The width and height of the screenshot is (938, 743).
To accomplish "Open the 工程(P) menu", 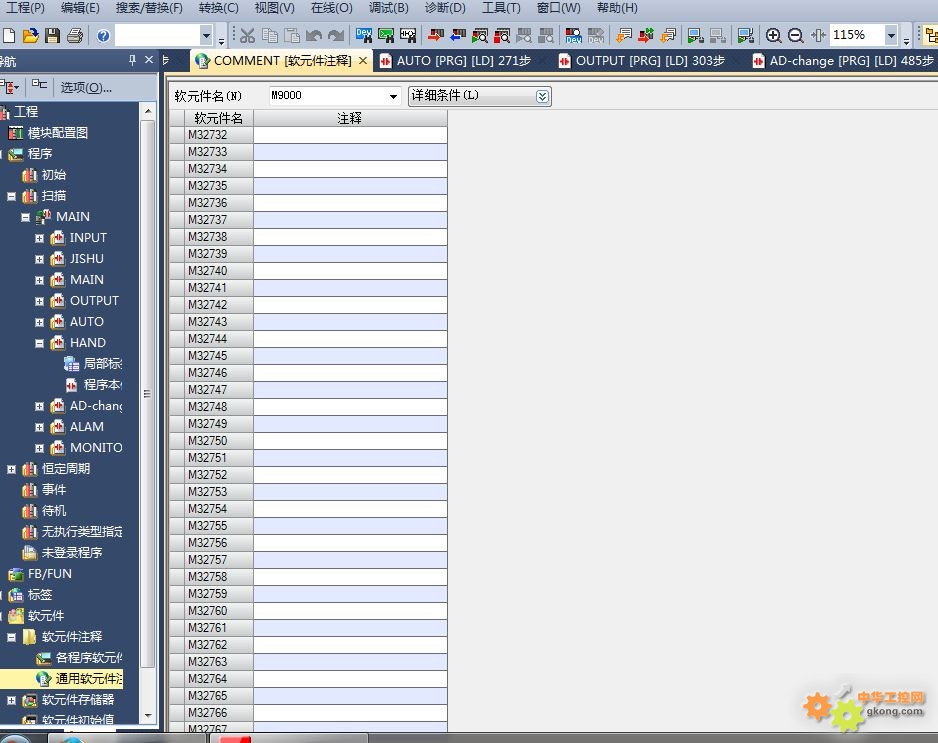I will [25, 8].
